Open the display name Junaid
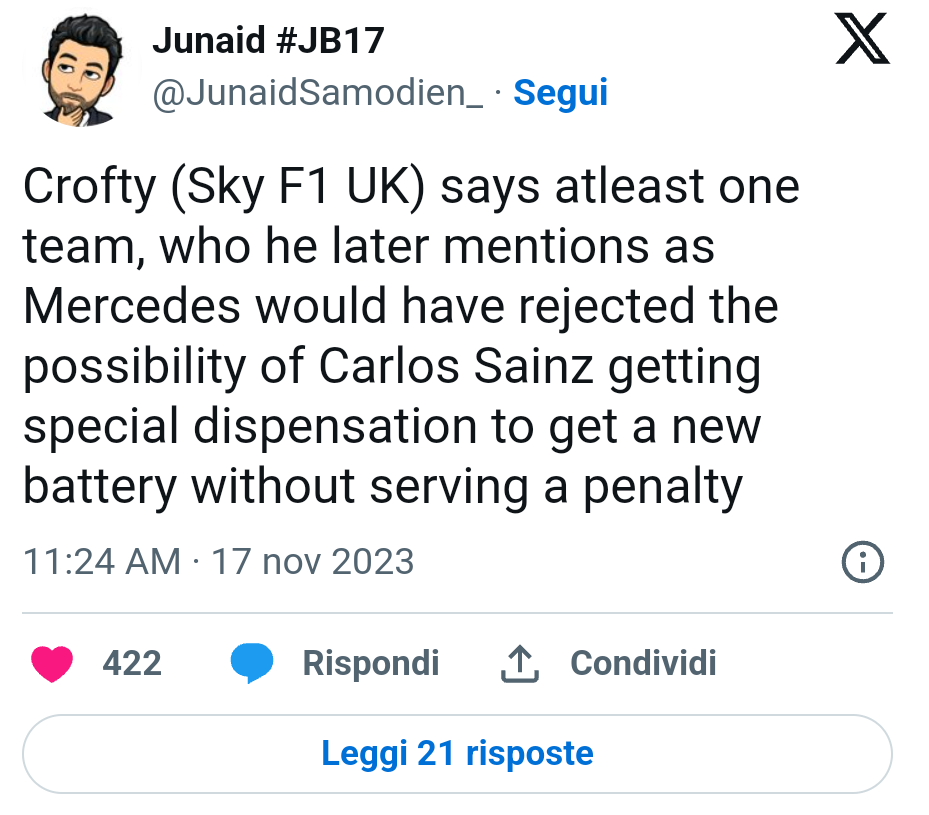Viewport: 929px width, 815px height. (x=209, y=40)
